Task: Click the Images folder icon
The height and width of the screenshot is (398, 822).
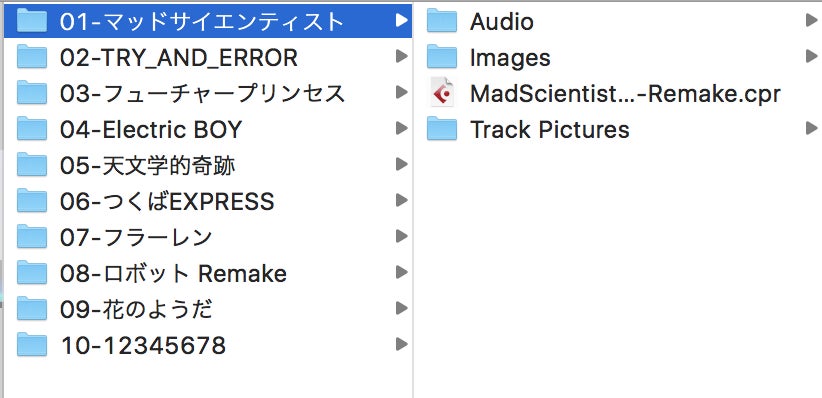Action: 441,57
